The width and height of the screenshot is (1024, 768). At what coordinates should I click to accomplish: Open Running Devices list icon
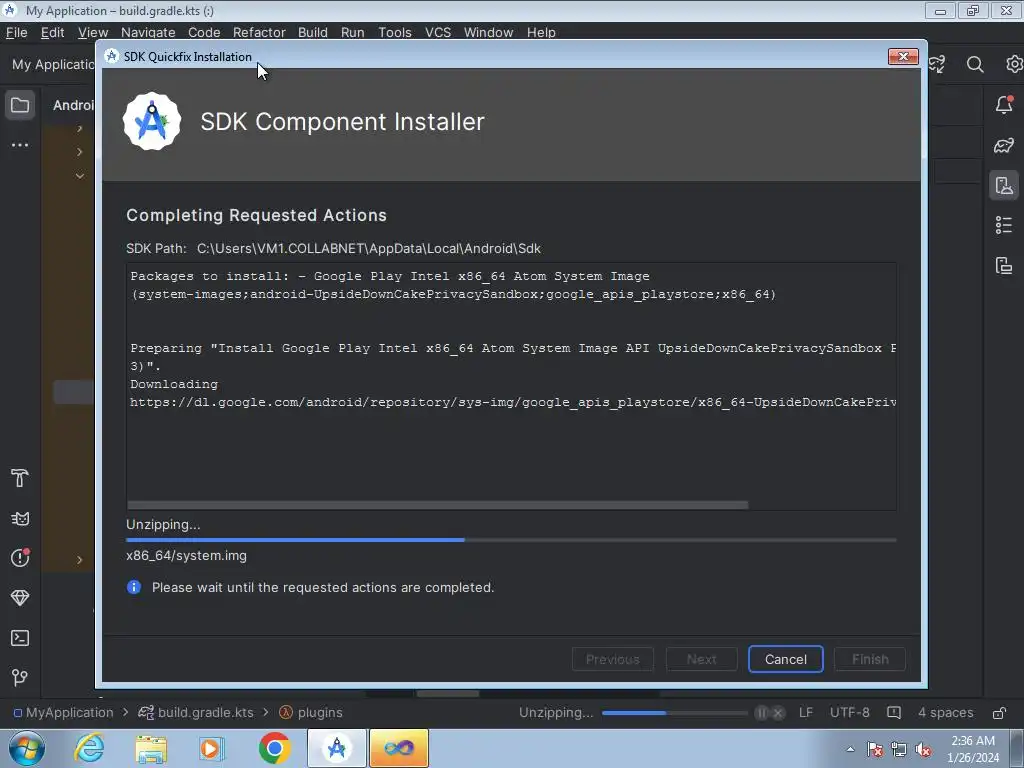pos(1004,225)
